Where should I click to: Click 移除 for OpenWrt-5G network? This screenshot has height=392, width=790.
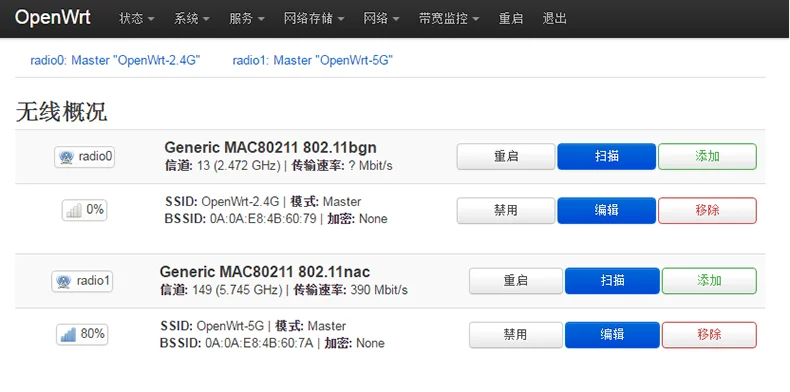tap(709, 335)
